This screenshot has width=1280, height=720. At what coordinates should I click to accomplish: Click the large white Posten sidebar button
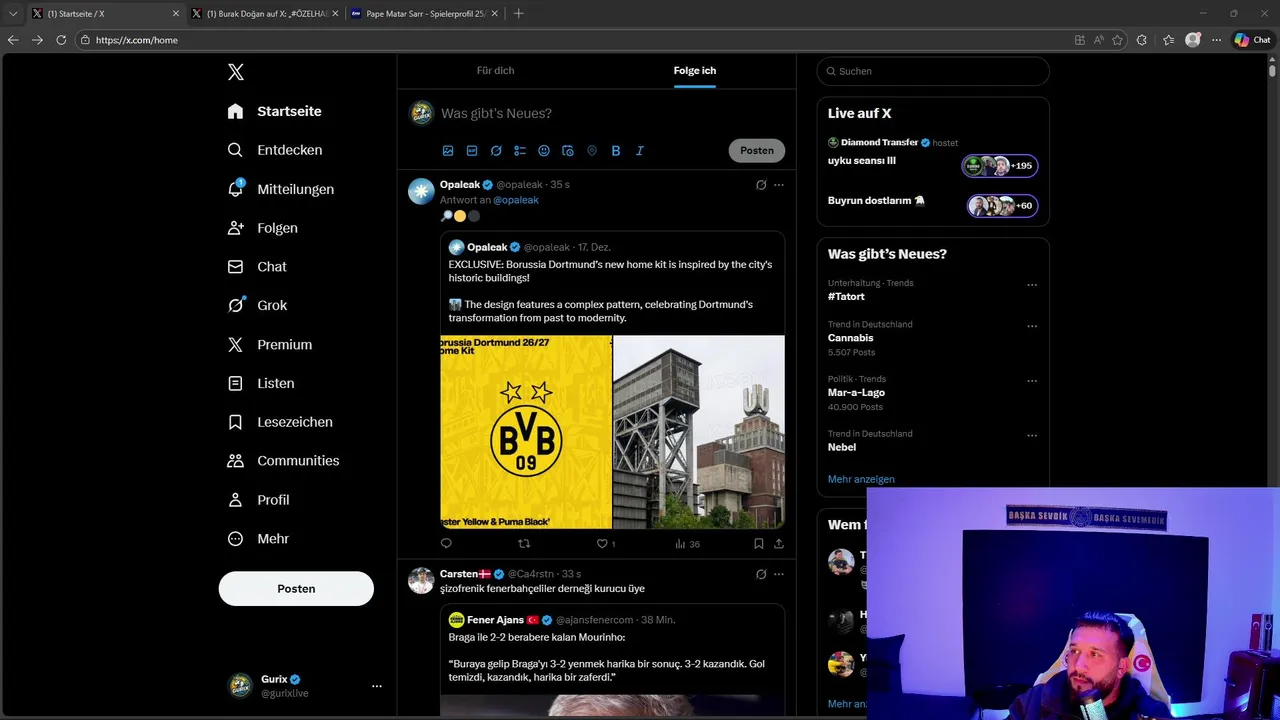[296, 589]
